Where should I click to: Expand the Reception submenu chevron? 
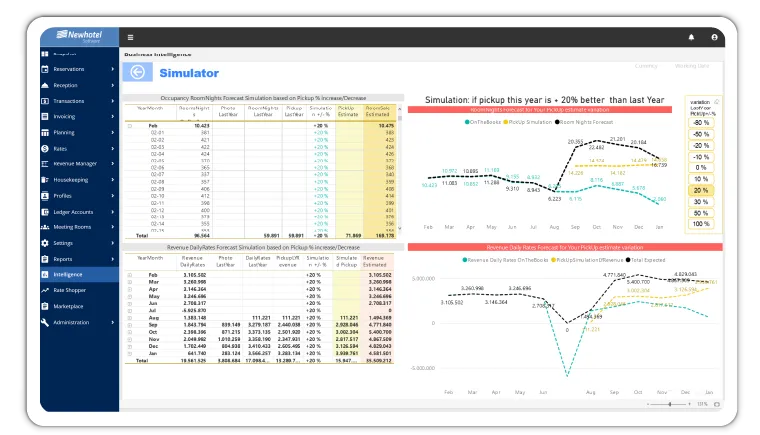(112, 85)
